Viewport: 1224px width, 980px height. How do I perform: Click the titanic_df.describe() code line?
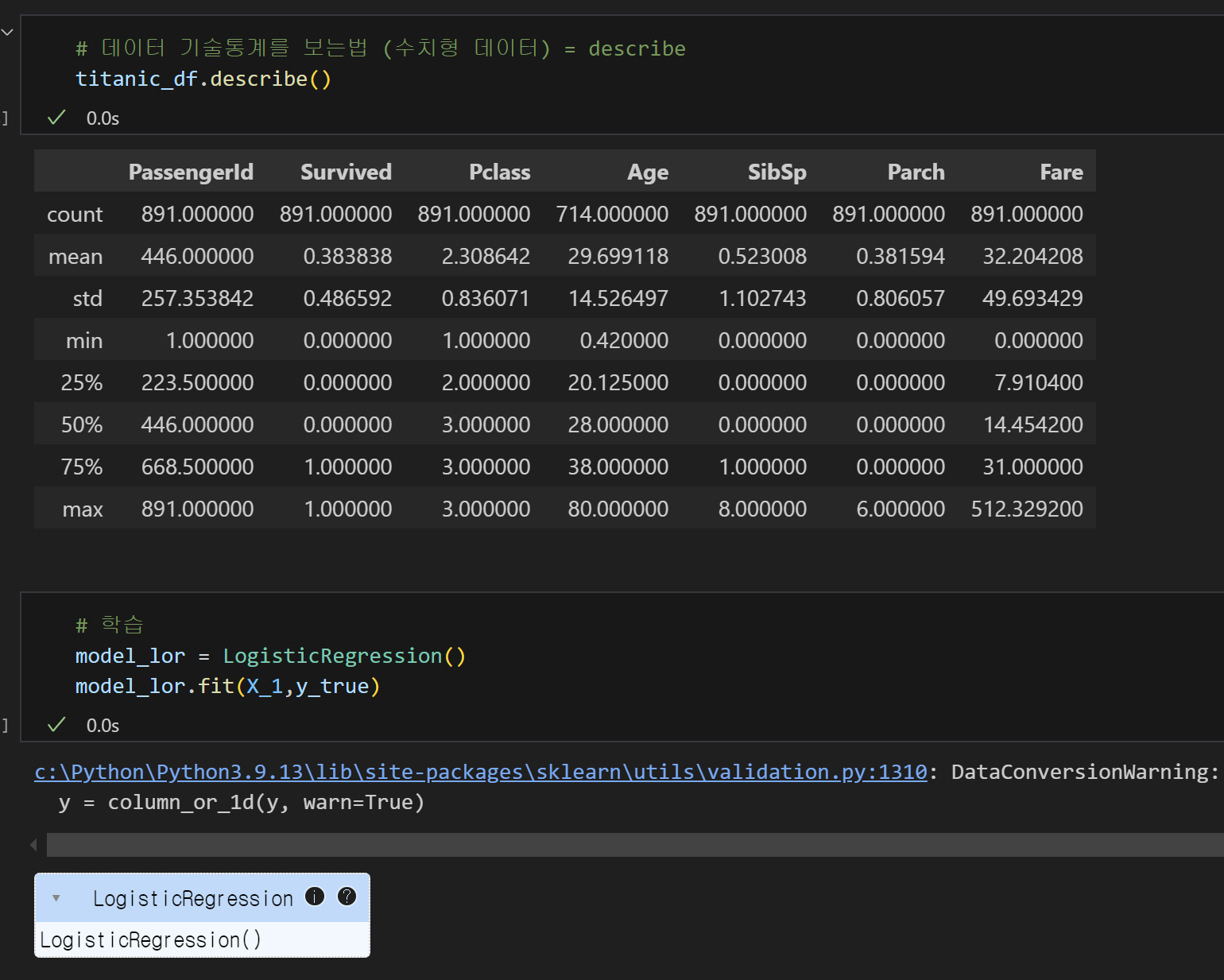point(203,79)
